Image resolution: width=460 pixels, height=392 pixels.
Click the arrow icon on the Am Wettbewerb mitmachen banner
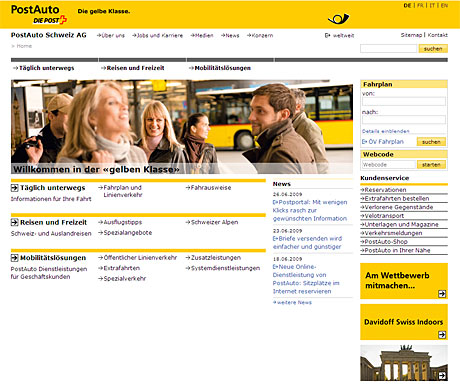click(x=442, y=294)
